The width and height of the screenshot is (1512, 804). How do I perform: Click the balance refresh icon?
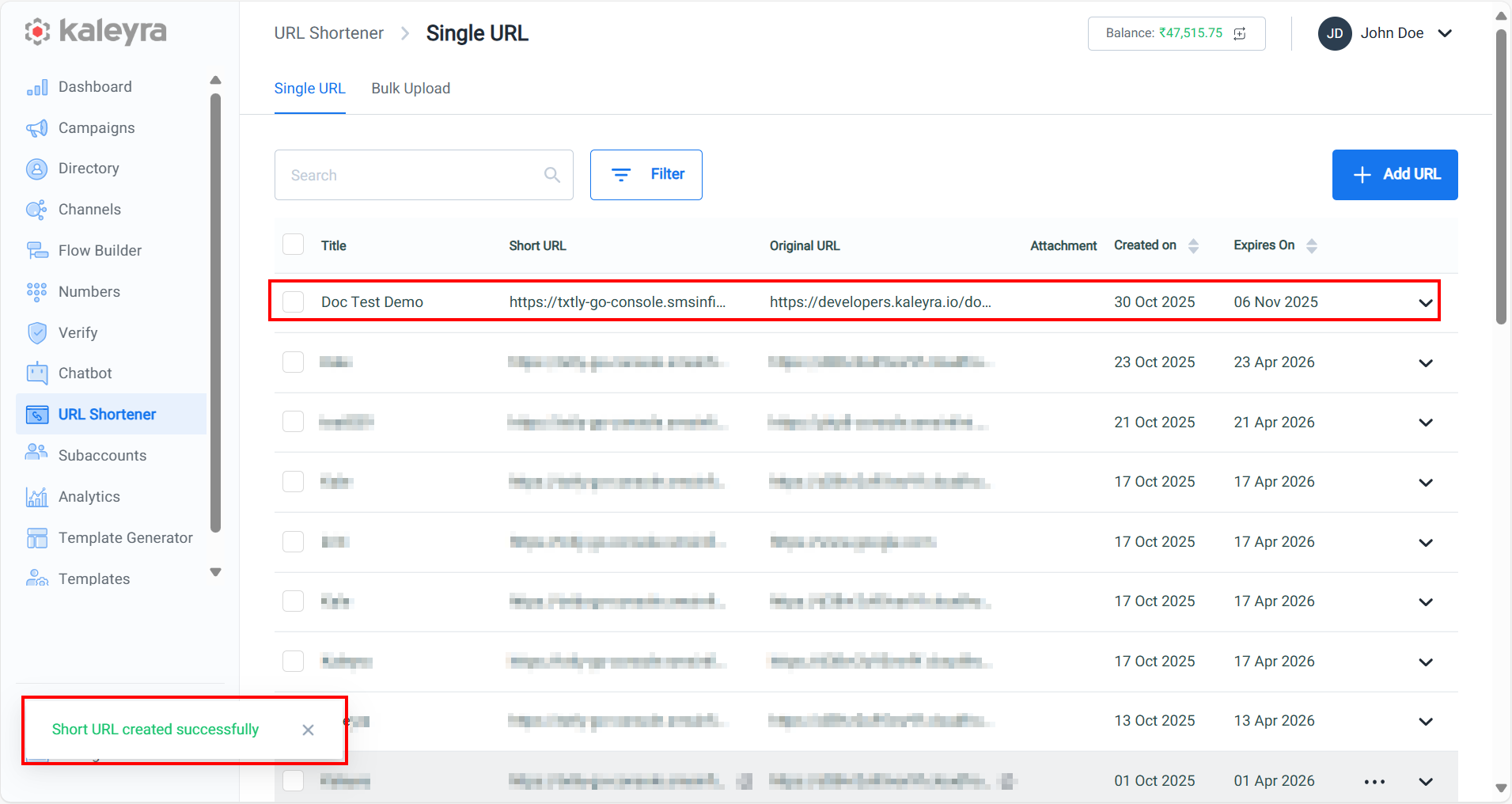coord(1240,33)
